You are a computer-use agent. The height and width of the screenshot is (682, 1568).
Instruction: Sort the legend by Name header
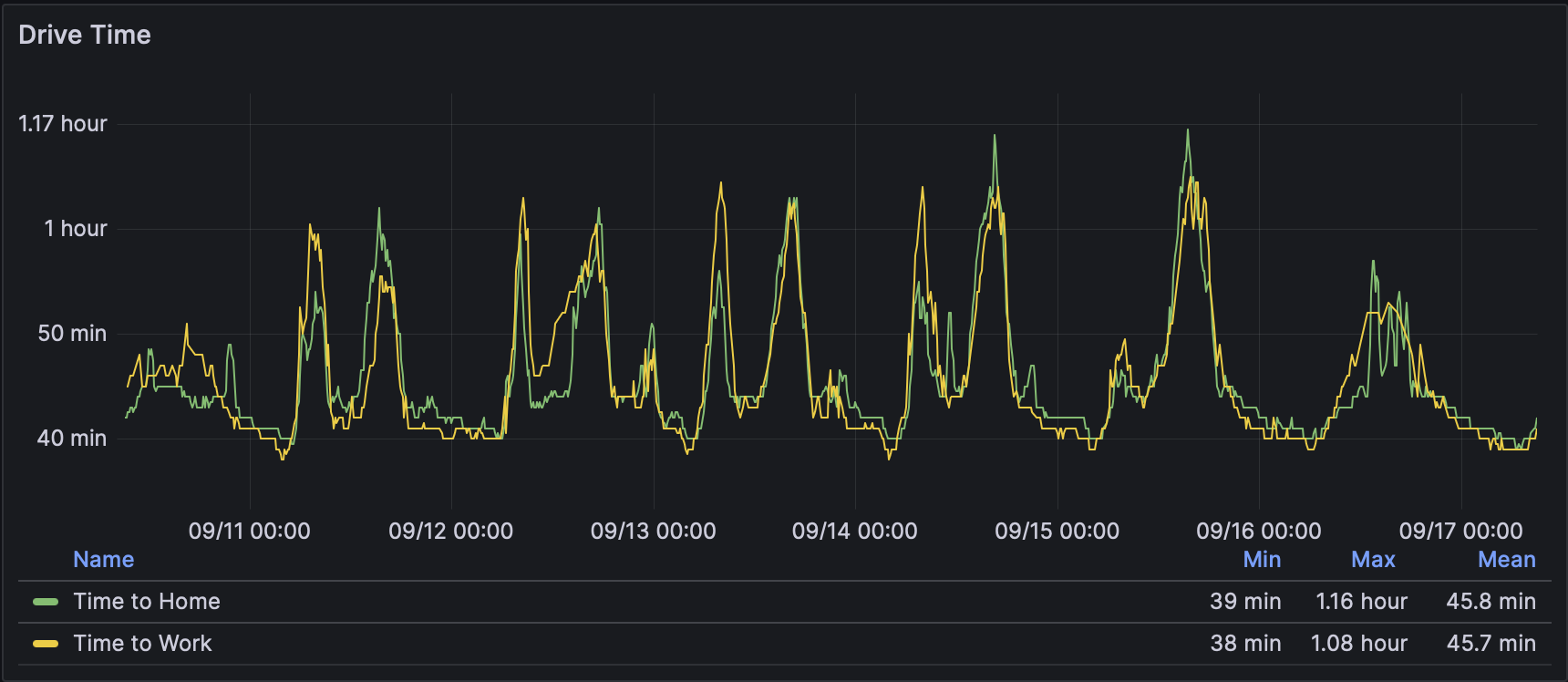(x=104, y=560)
